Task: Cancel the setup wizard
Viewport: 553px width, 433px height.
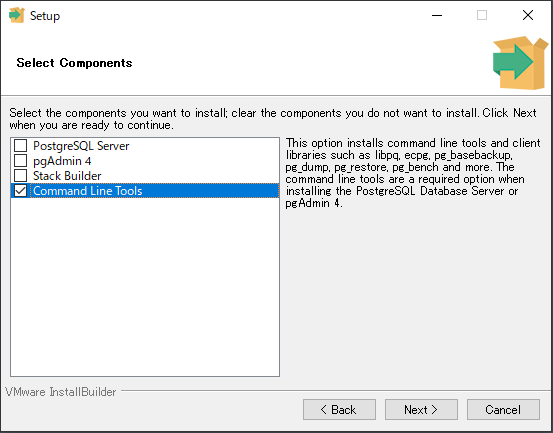Action: coord(503,410)
